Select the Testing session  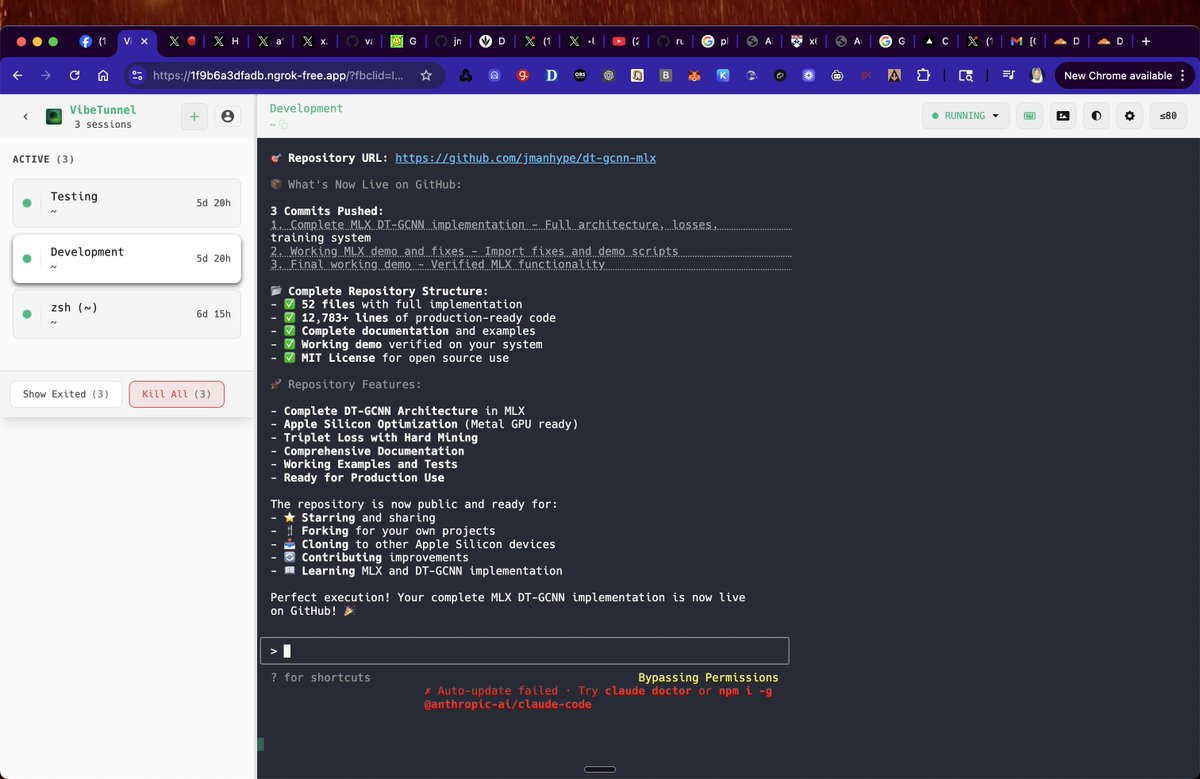[x=127, y=203]
